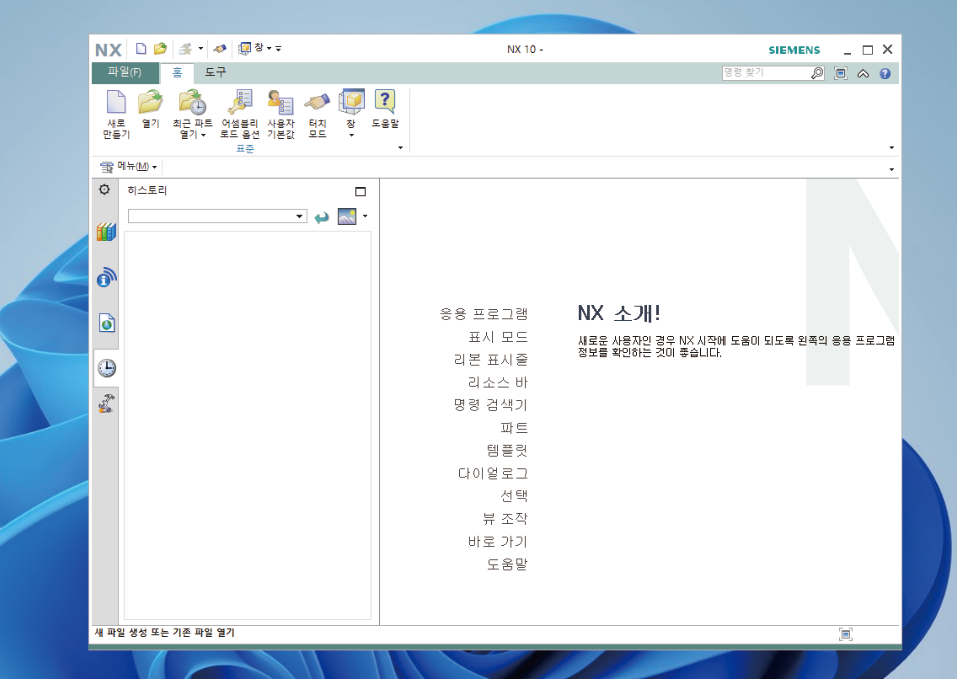Select the Display Modes (표시 모드) link
Image resolution: width=957 pixels, height=679 pixels.
tap(497, 337)
